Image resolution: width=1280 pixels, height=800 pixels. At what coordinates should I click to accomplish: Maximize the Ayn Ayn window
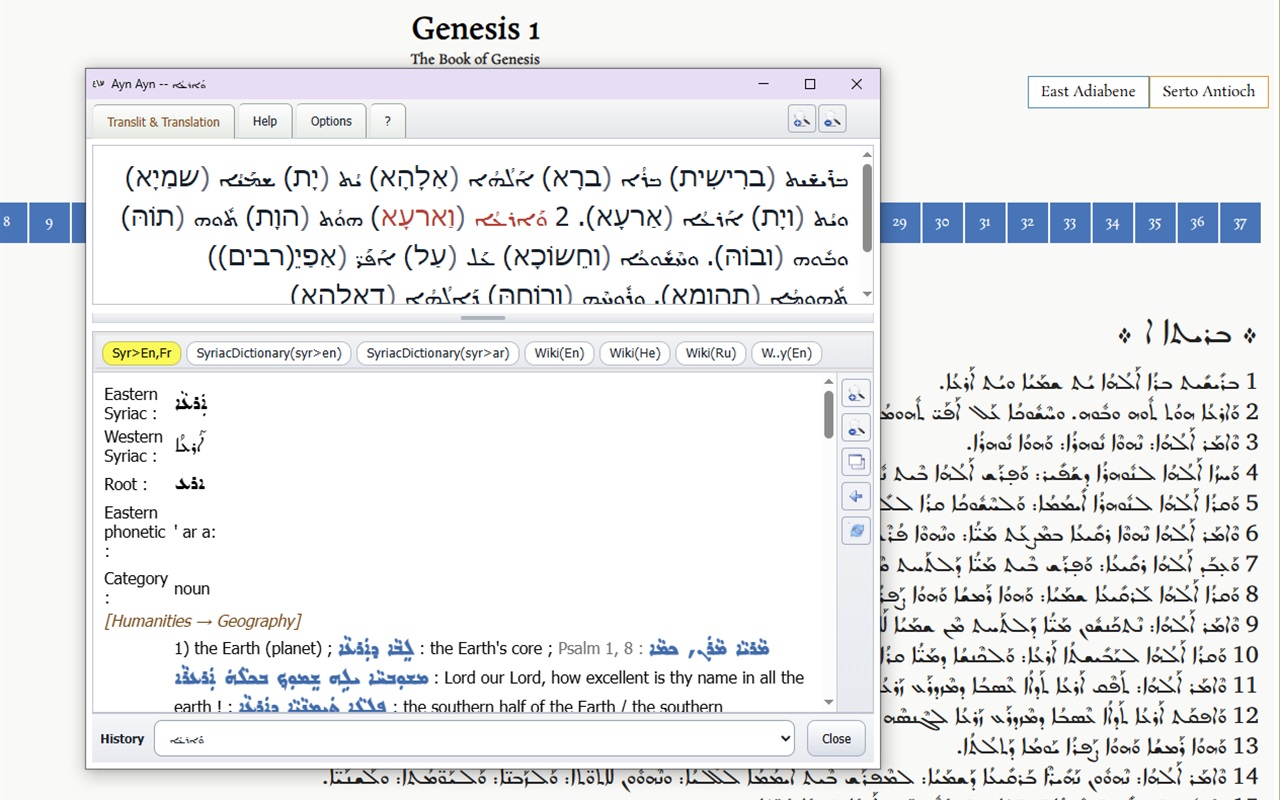[x=810, y=84]
